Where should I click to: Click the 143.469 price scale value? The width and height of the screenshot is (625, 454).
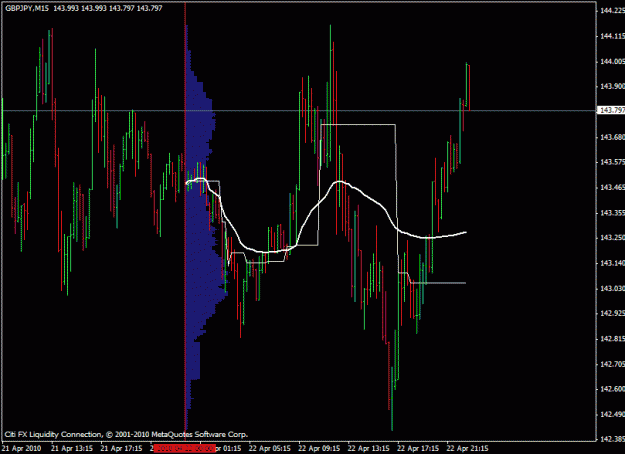click(x=612, y=187)
